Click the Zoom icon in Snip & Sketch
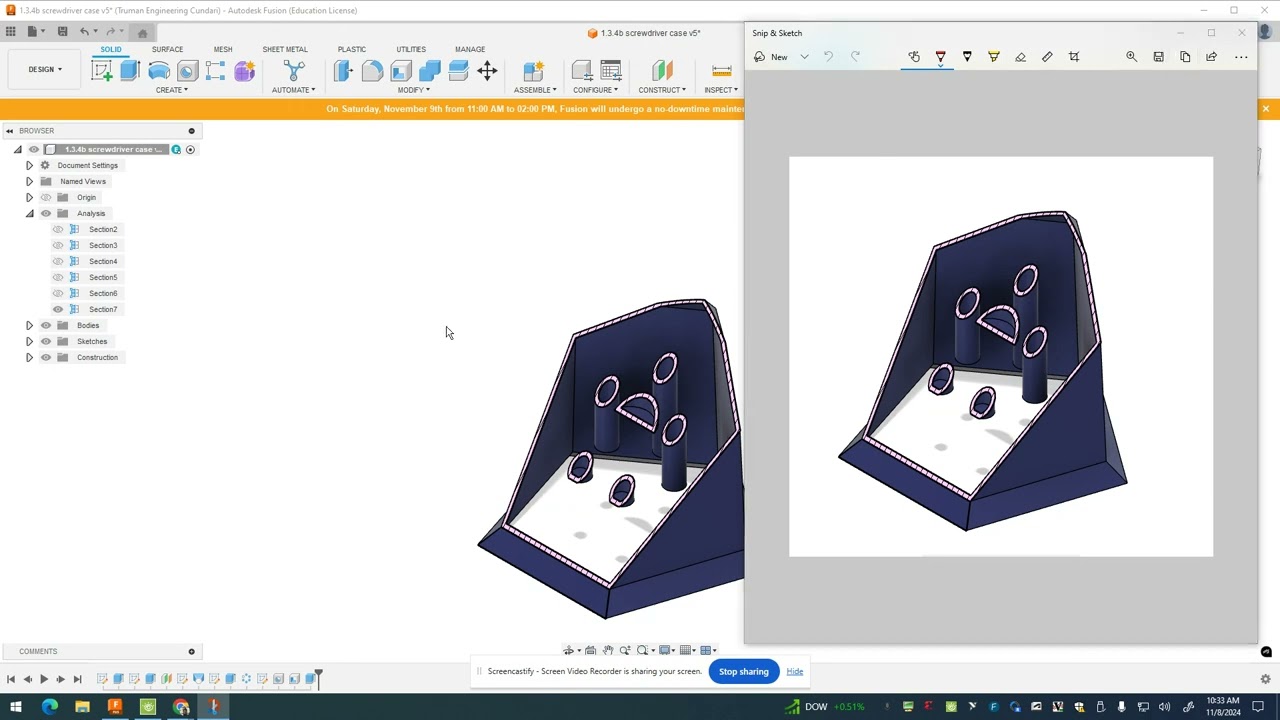Image resolution: width=1280 pixels, height=720 pixels. click(1132, 57)
